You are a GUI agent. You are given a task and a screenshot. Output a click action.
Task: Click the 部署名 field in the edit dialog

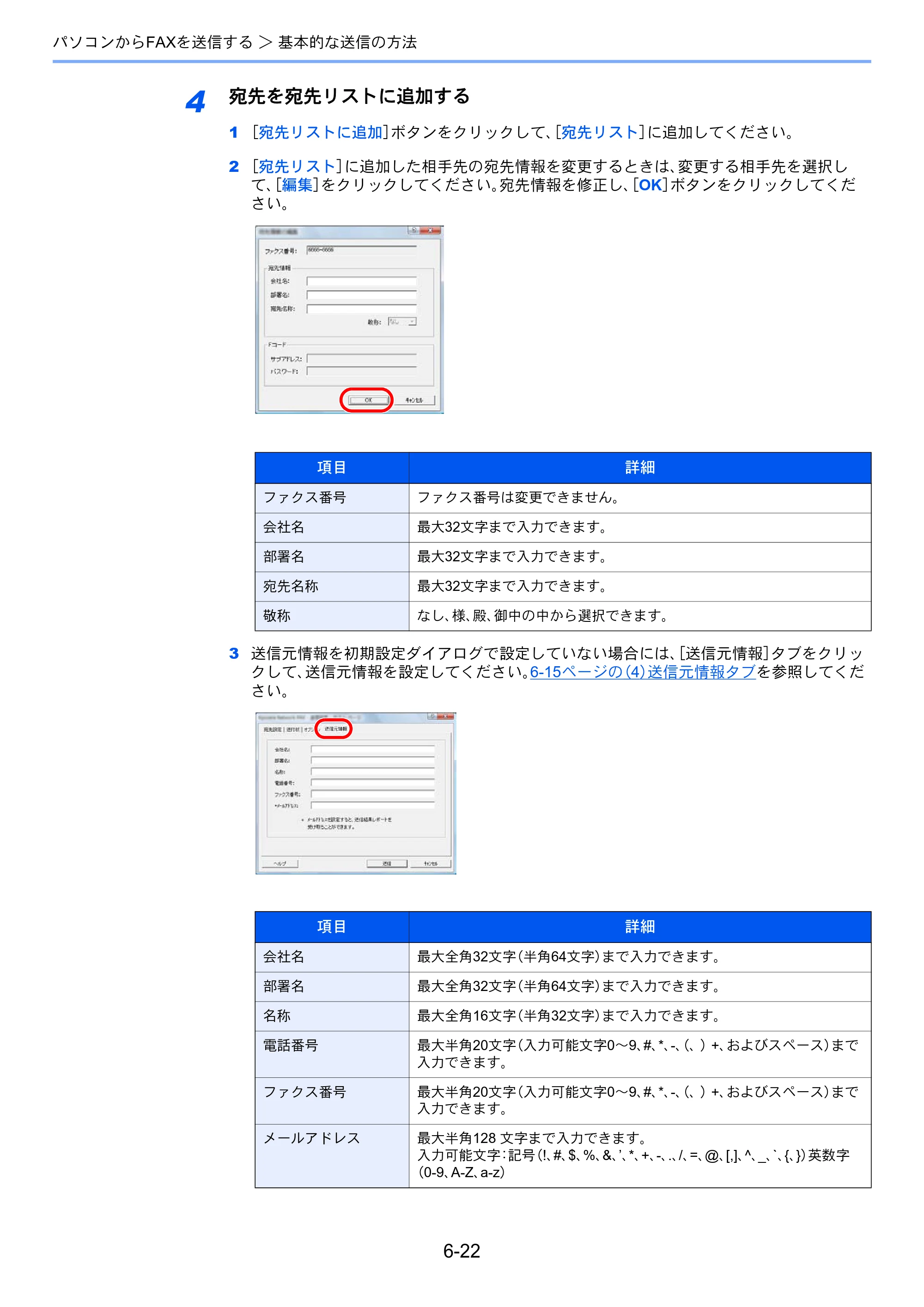point(362,295)
